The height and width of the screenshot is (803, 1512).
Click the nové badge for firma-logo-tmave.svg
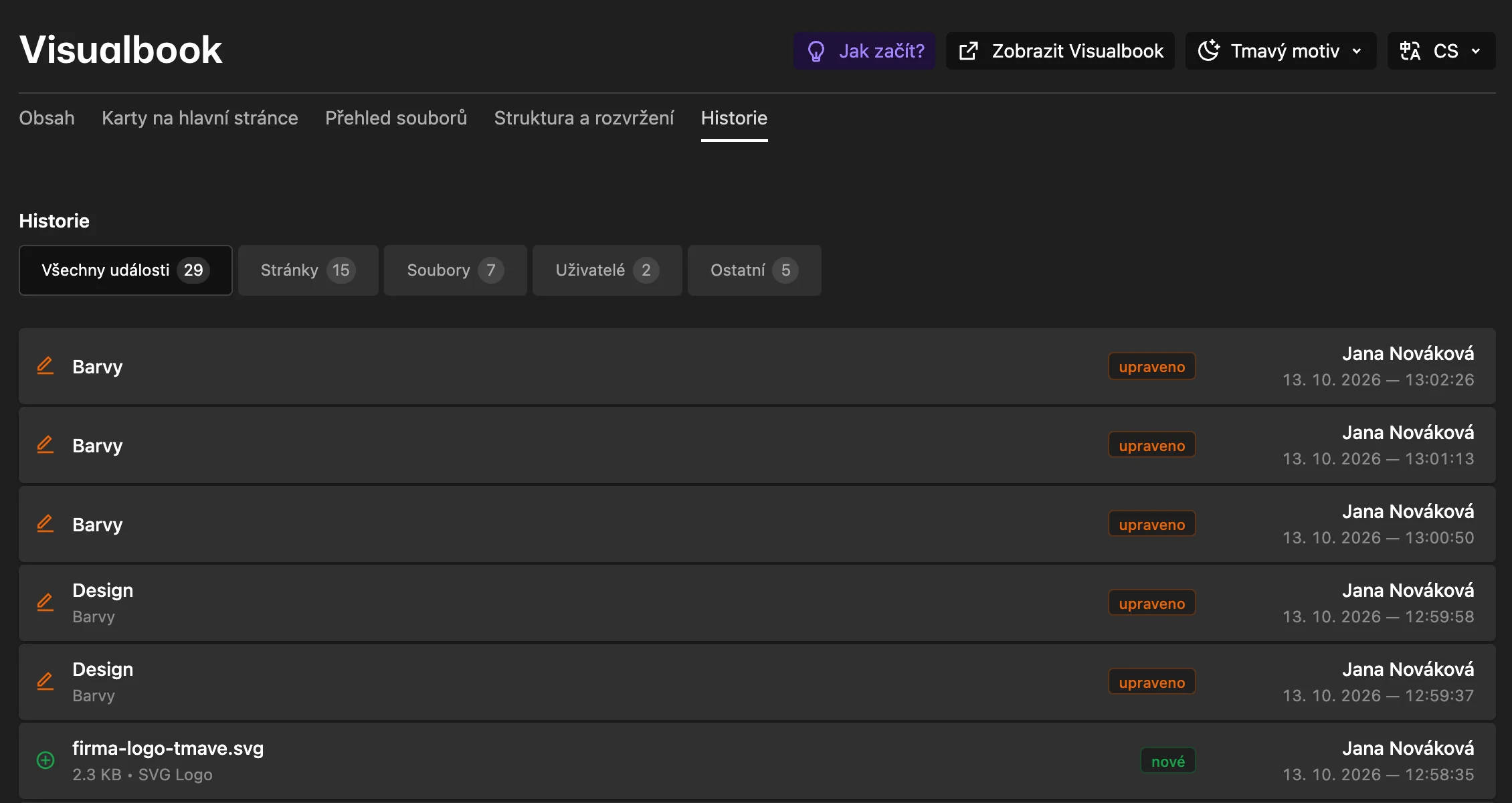[1168, 762]
